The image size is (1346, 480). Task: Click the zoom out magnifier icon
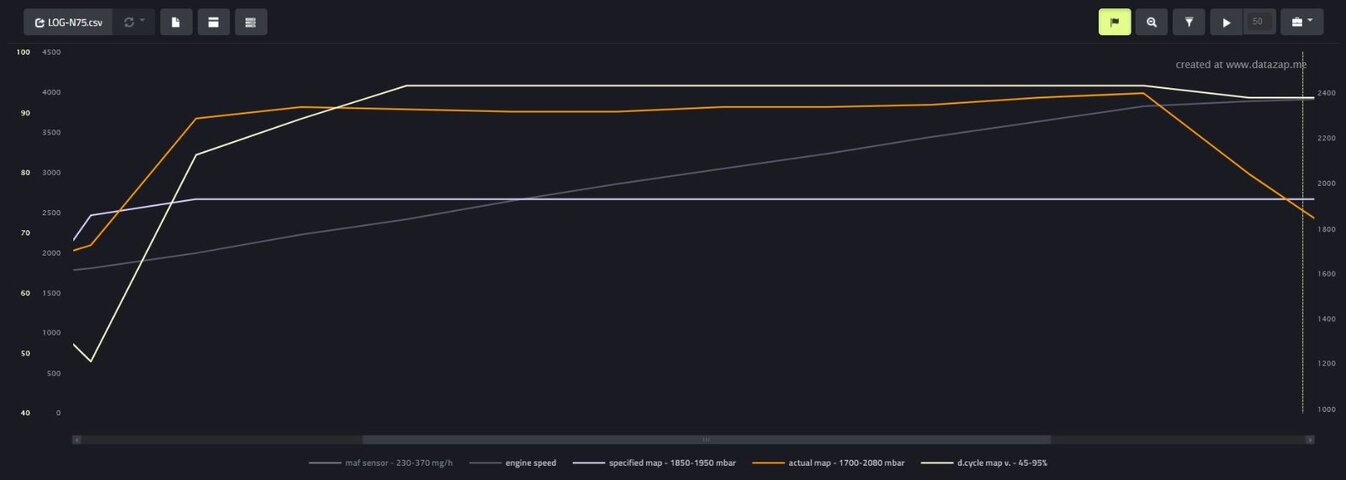pos(1151,22)
